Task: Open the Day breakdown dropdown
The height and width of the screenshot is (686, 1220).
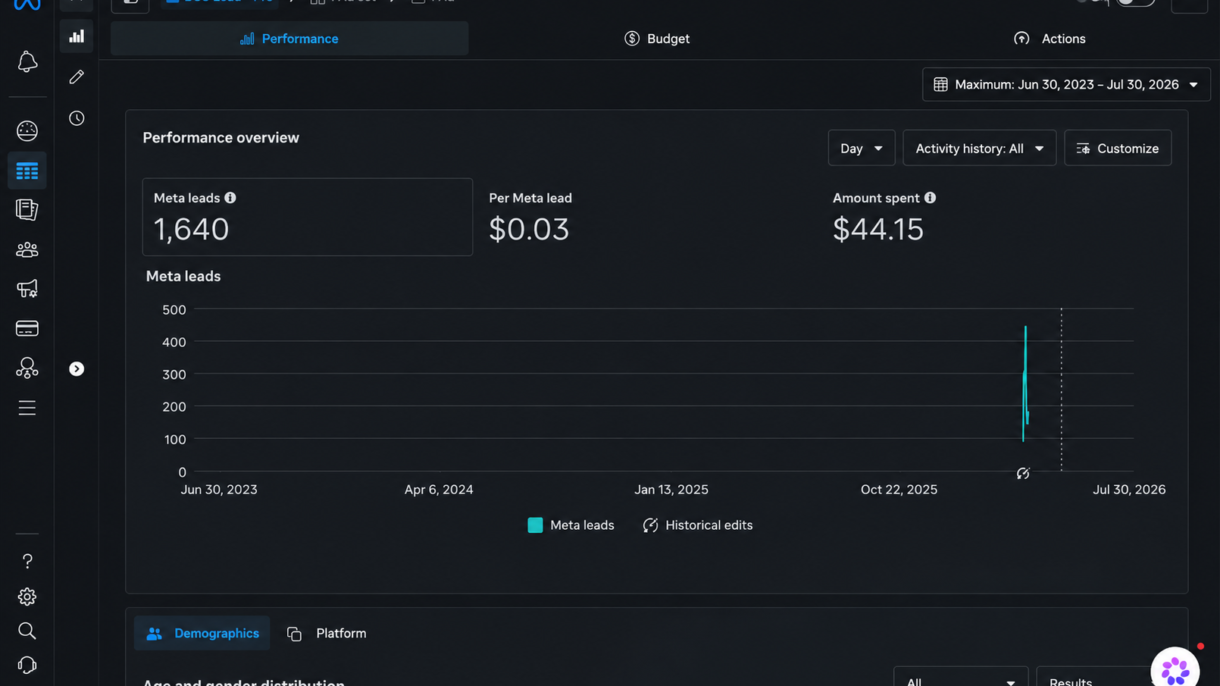Action: point(861,148)
